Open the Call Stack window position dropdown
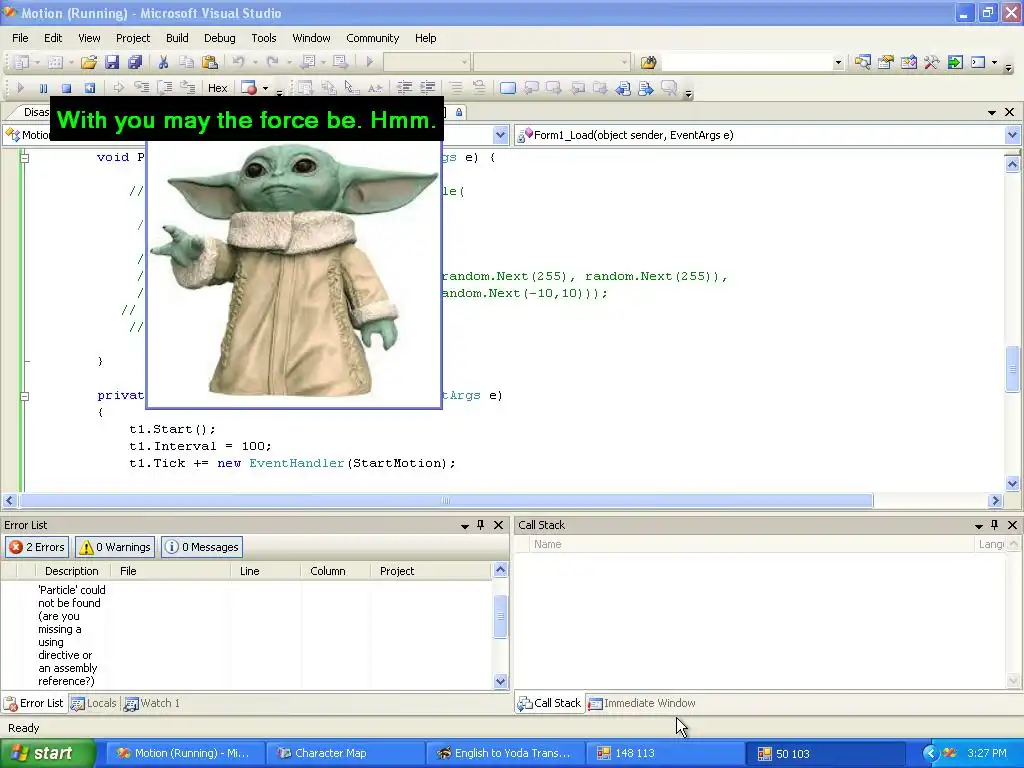Viewport: 1024px width, 768px height. (979, 526)
